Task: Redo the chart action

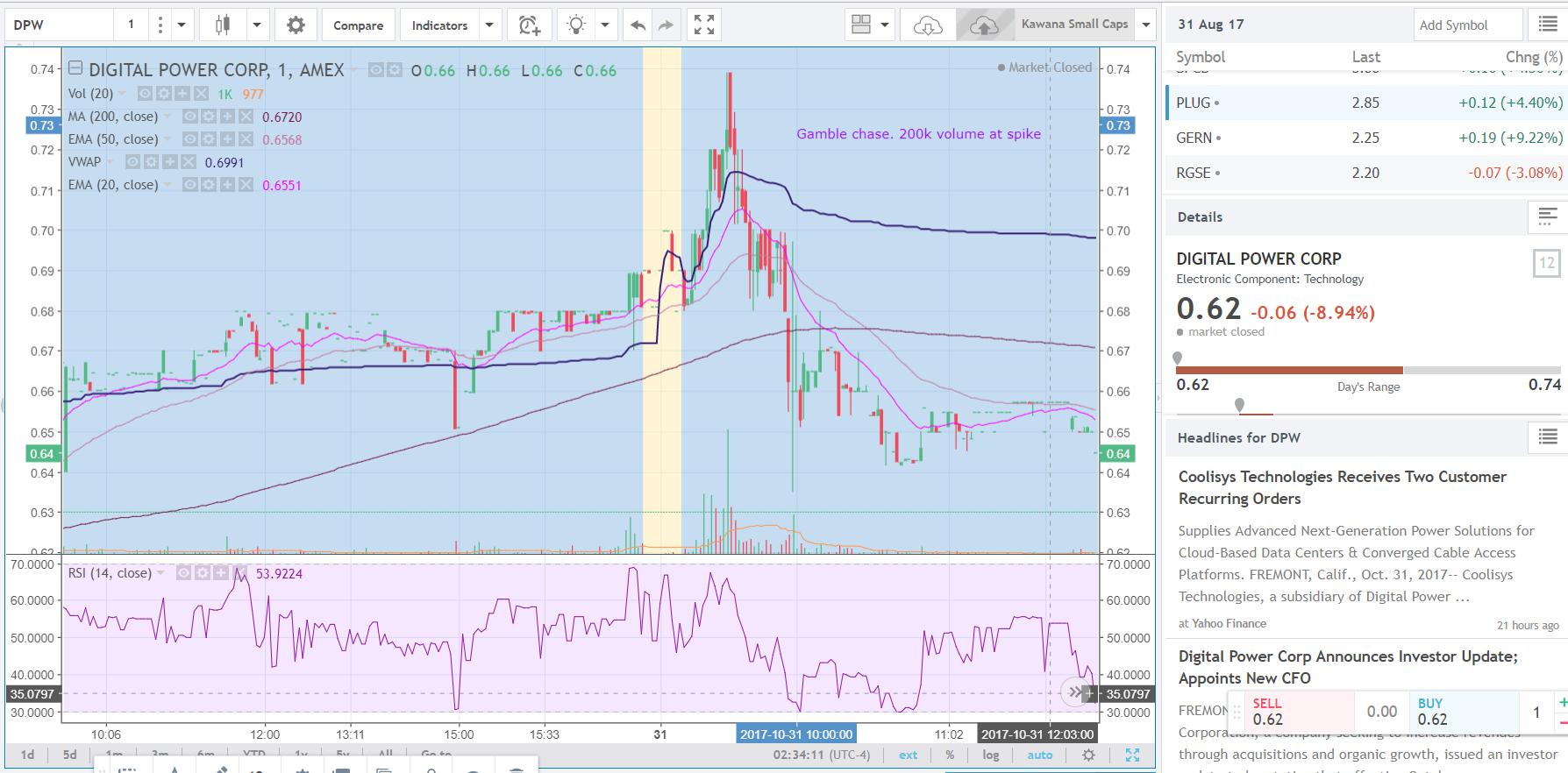Action: (x=666, y=25)
